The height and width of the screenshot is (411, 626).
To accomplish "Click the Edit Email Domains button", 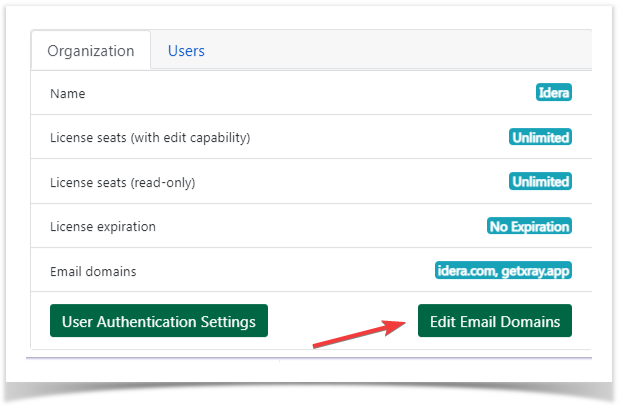I will 495,321.
